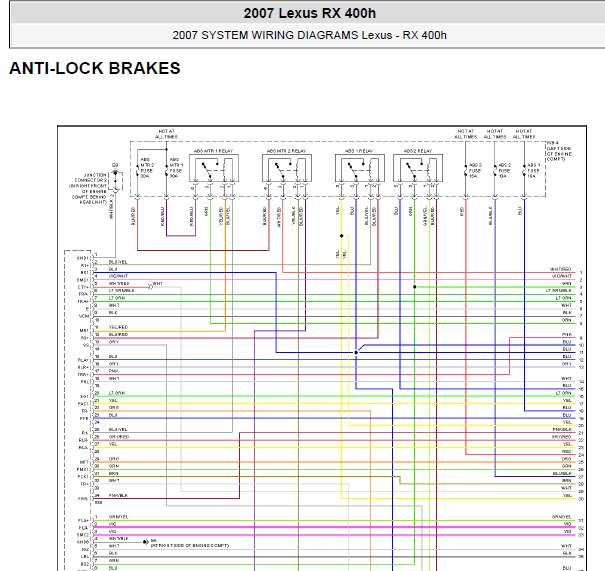605x571 pixels.
Task: Click the 'GRN/YEL' wire label in lower left connector
Action: pyautogui.click(x=118, y=517)
